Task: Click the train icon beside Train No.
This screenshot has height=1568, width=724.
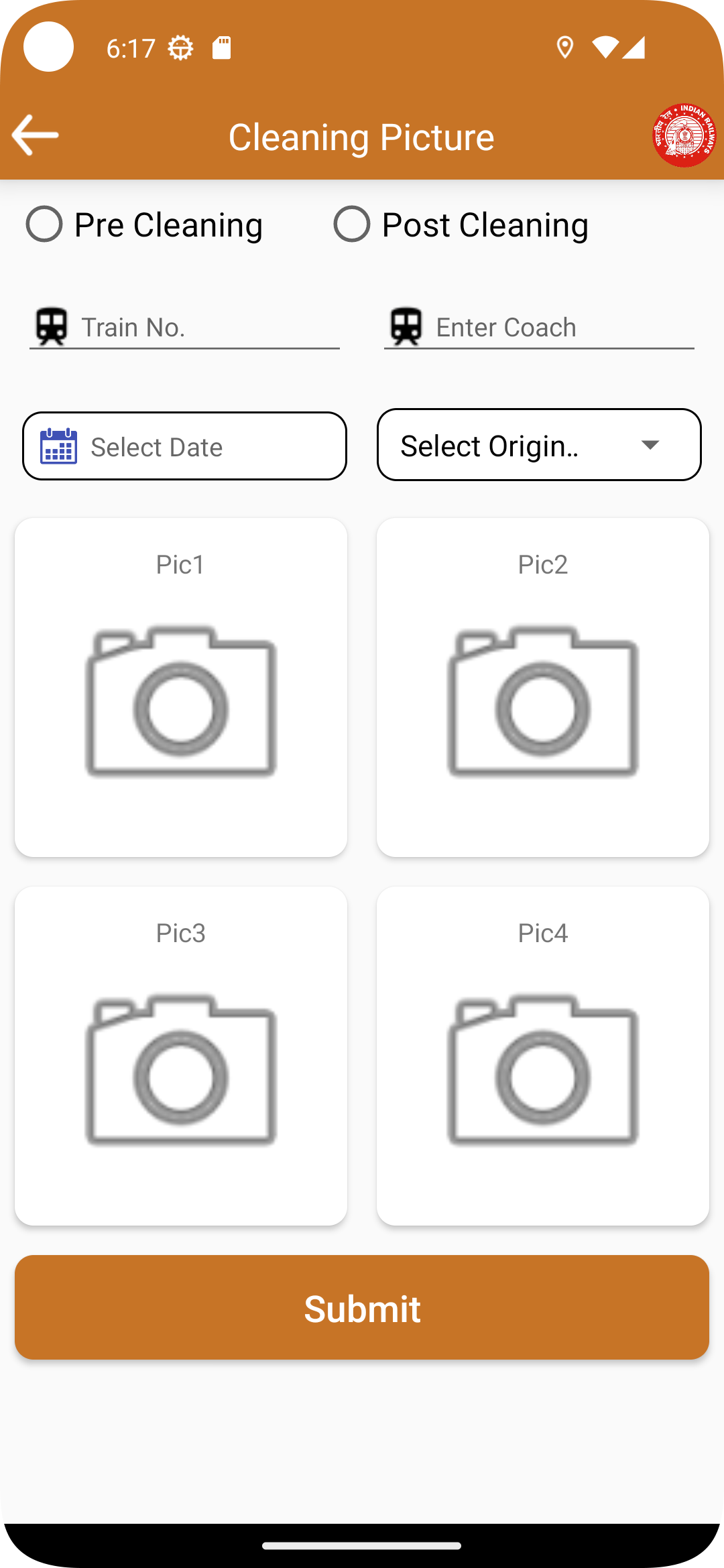Action: point(52,326)
